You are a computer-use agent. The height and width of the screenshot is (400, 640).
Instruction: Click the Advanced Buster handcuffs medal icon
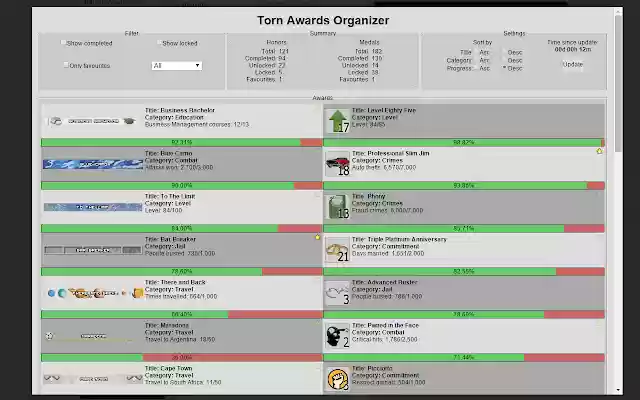coord(338,293)
